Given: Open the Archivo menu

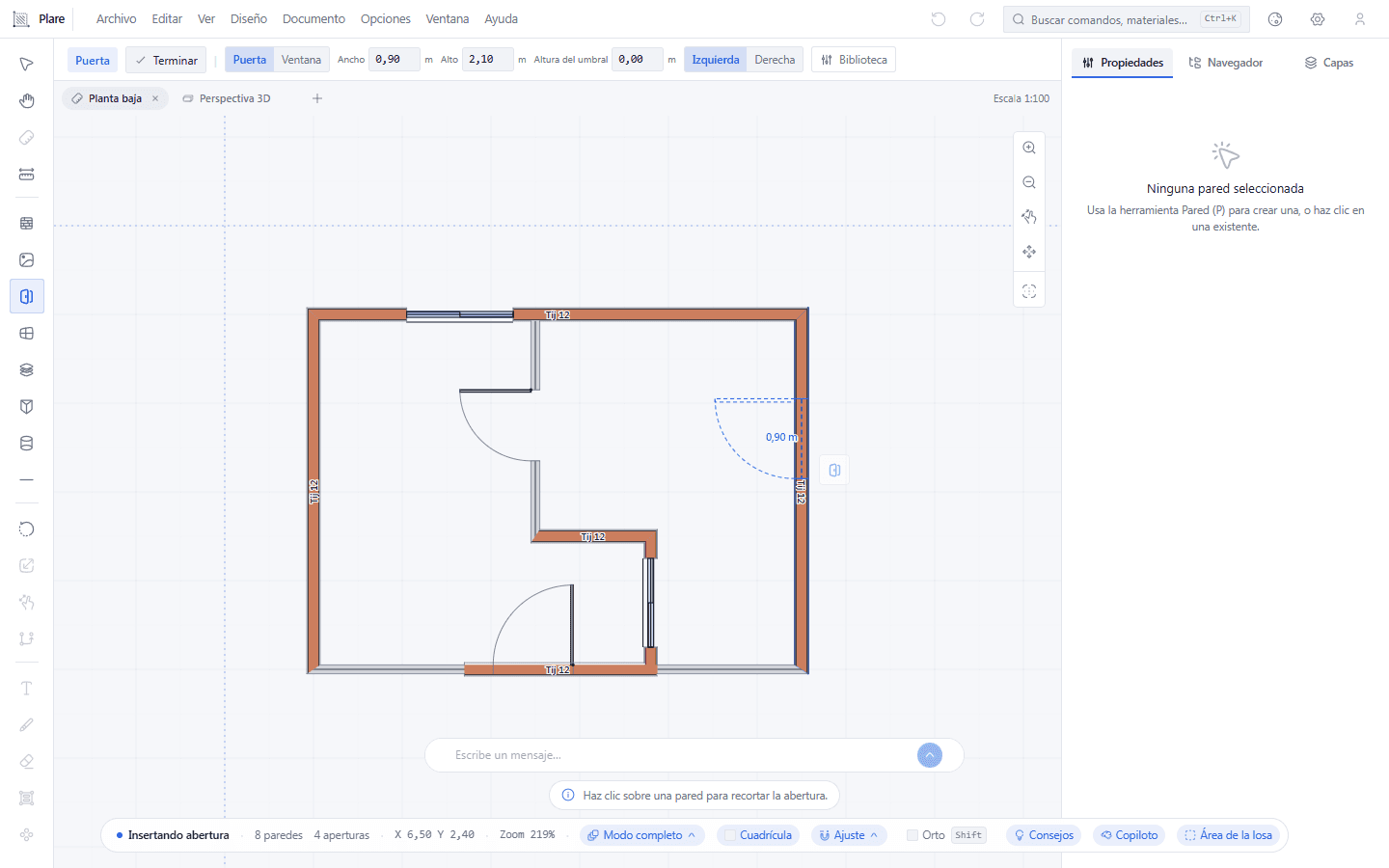Looking at the screenshot, I should [x=116, y=19].
